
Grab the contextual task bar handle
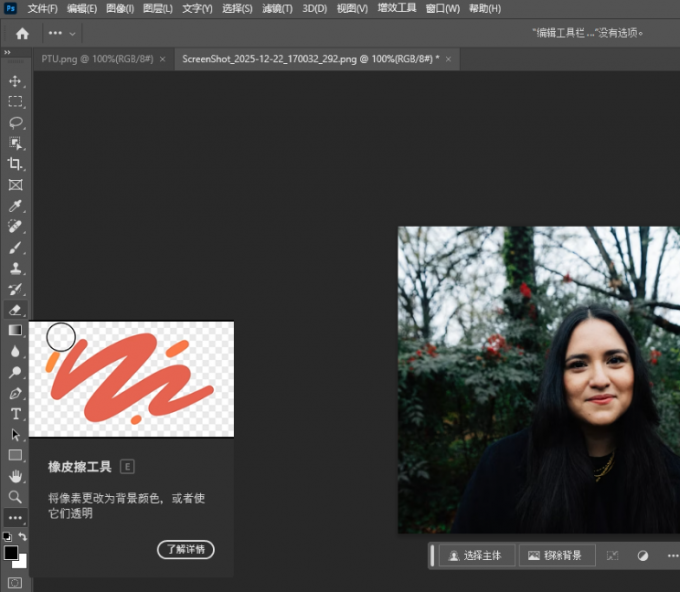(x=432, y=556)
